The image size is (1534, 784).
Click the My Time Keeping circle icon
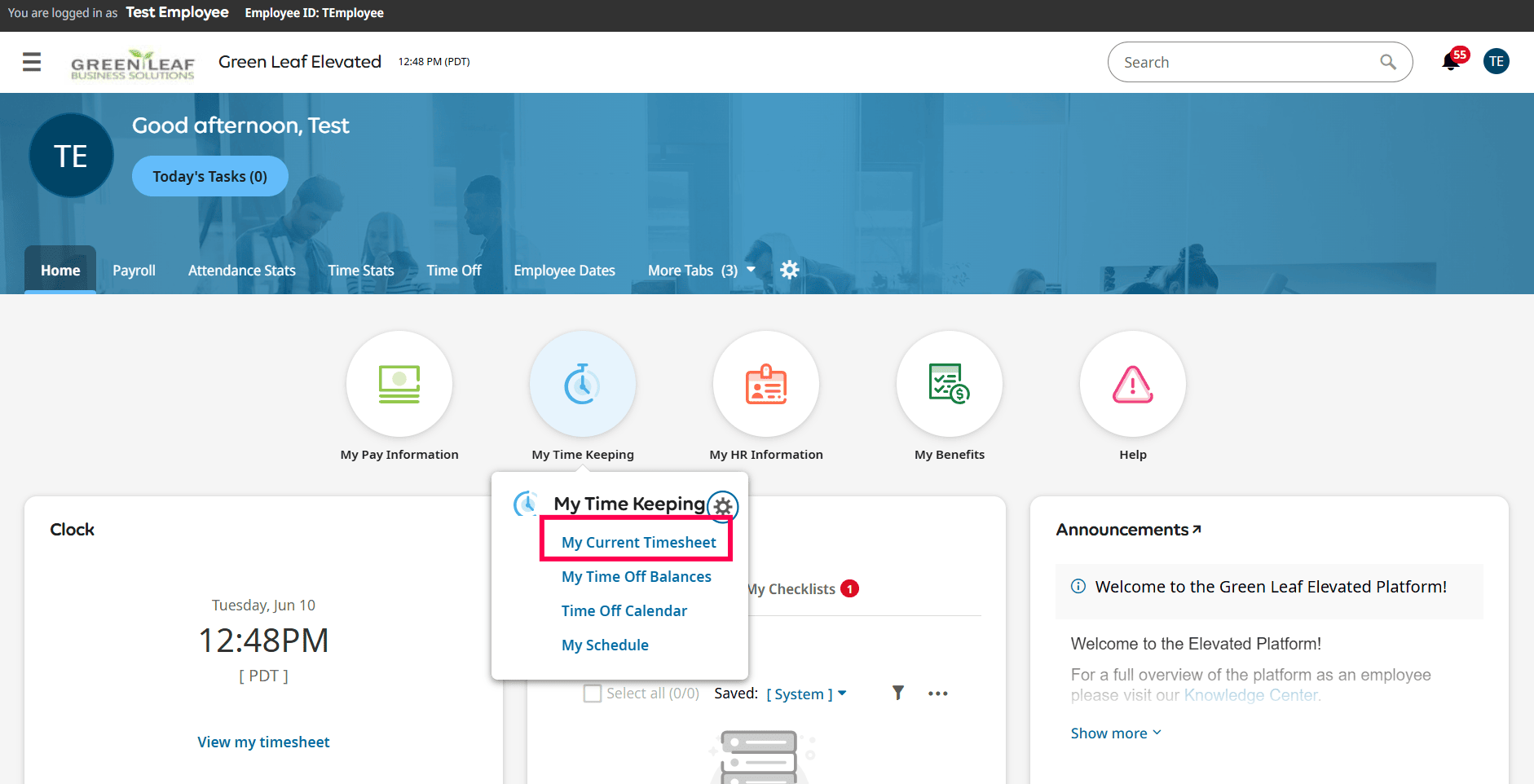pyautogui.click(x=583, y=384)
